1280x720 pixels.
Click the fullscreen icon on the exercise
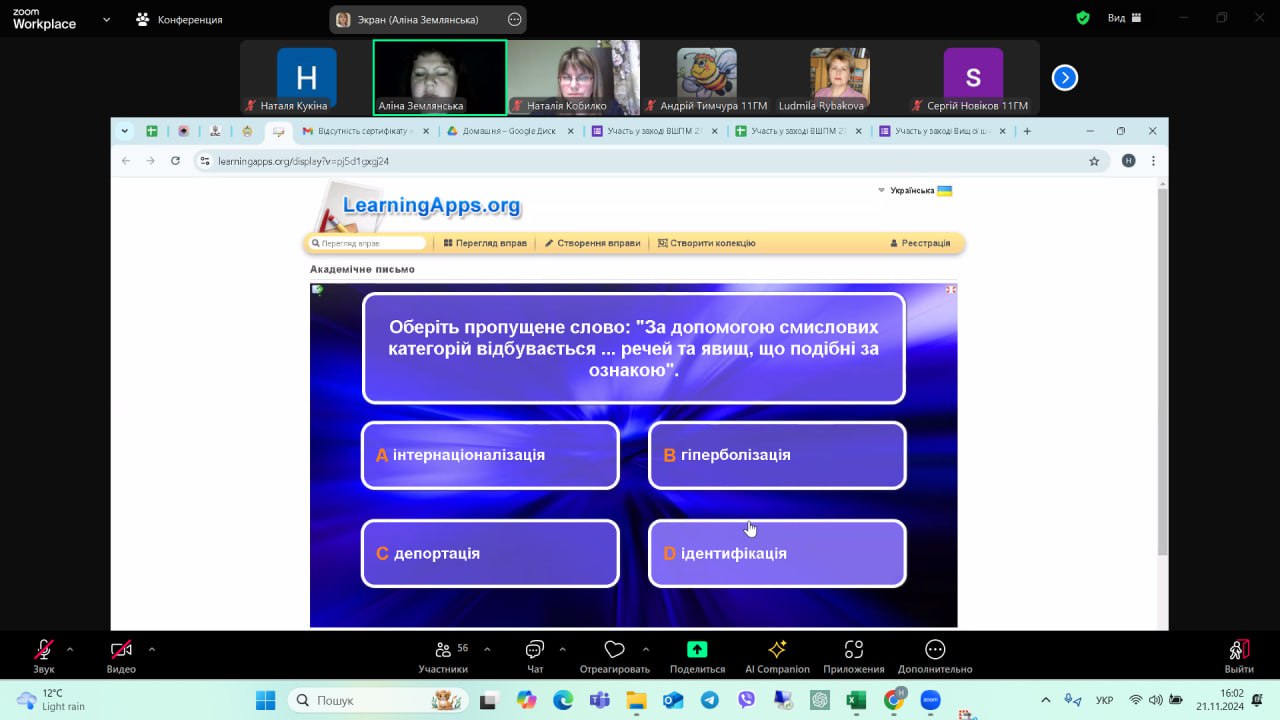coord(950,290)
